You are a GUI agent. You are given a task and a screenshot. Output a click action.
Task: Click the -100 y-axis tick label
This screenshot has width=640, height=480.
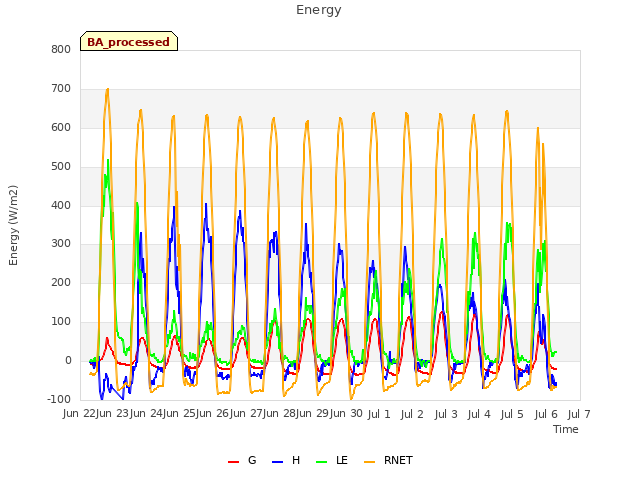pyautogui.click(x=59, y=399)
